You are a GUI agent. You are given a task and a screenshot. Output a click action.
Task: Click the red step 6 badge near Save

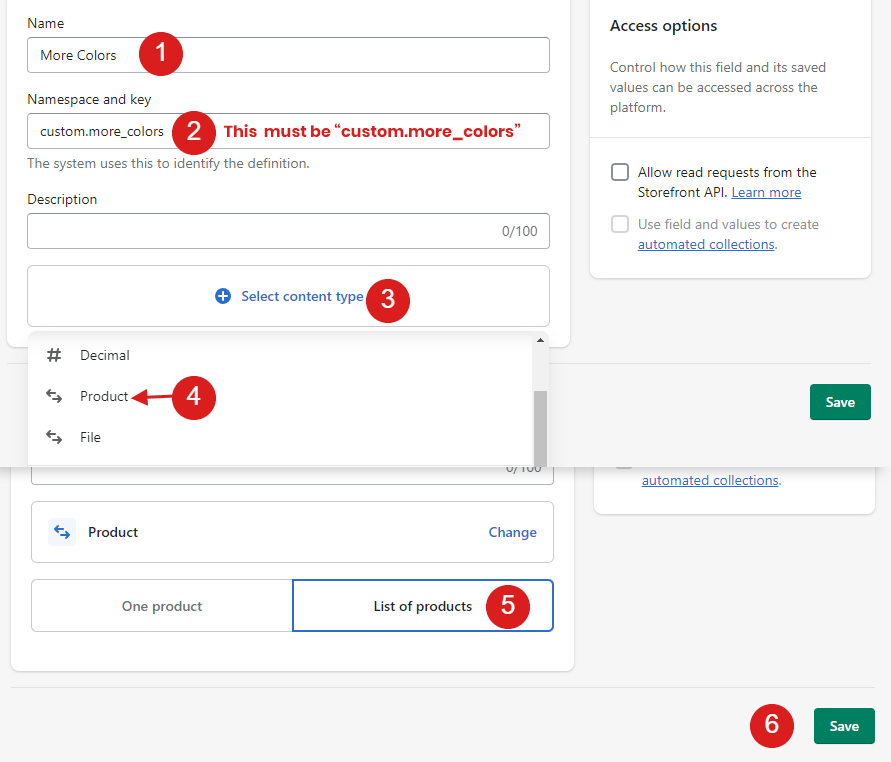coord(771,725)
